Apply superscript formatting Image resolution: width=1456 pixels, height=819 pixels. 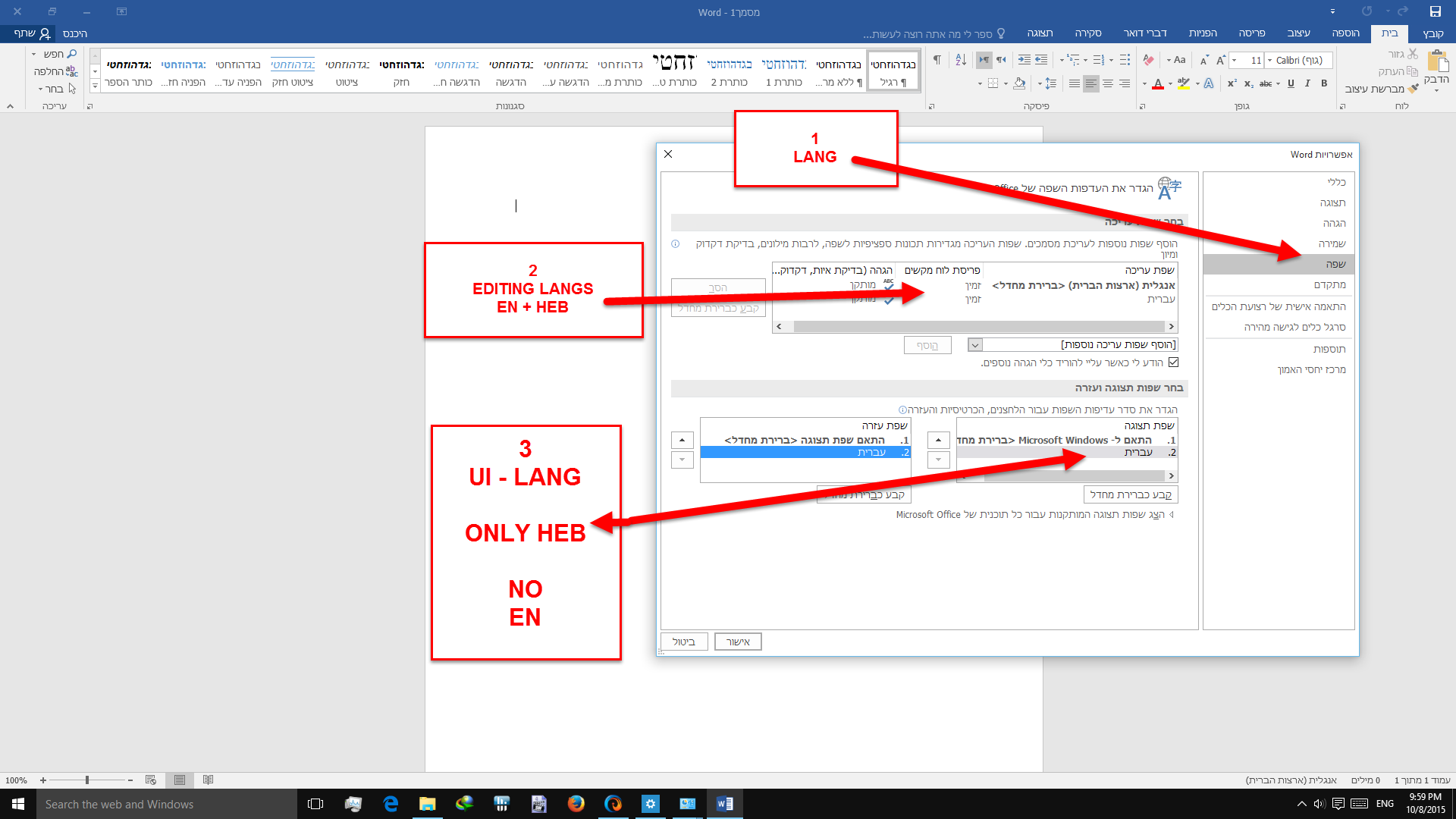(1232, 83)
